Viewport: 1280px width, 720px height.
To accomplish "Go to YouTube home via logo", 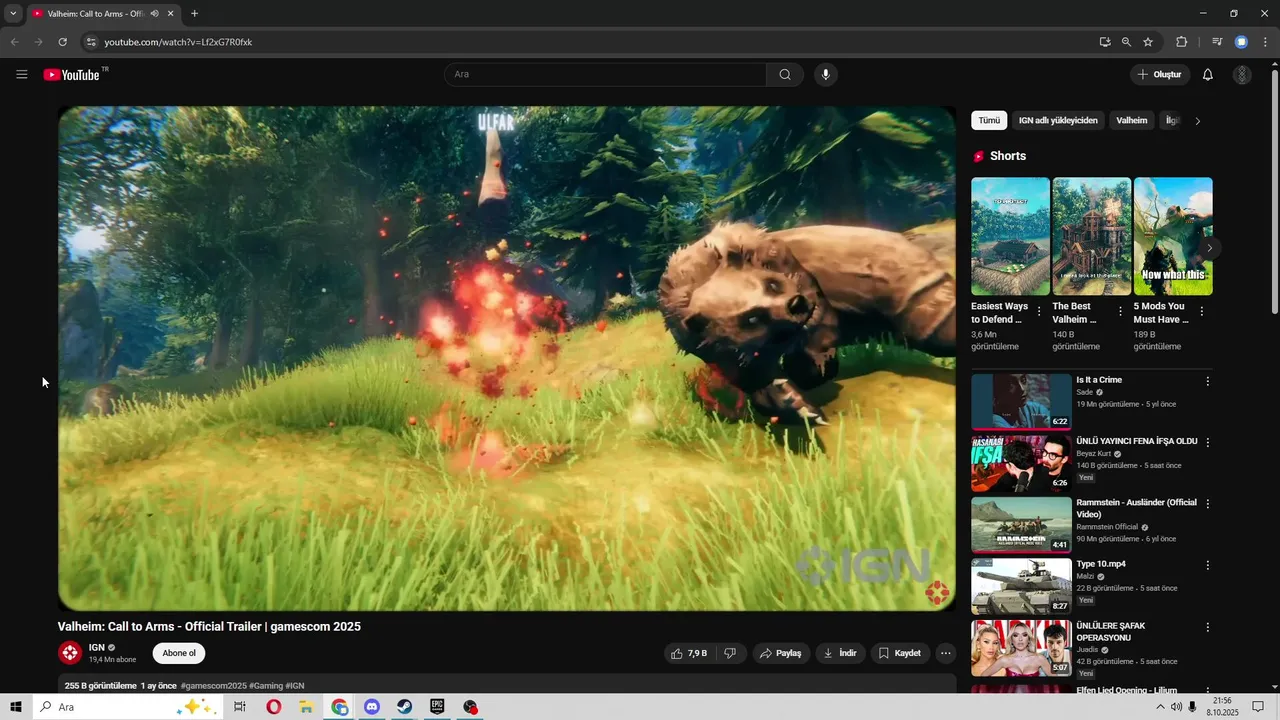I will [x=71, y=74].
